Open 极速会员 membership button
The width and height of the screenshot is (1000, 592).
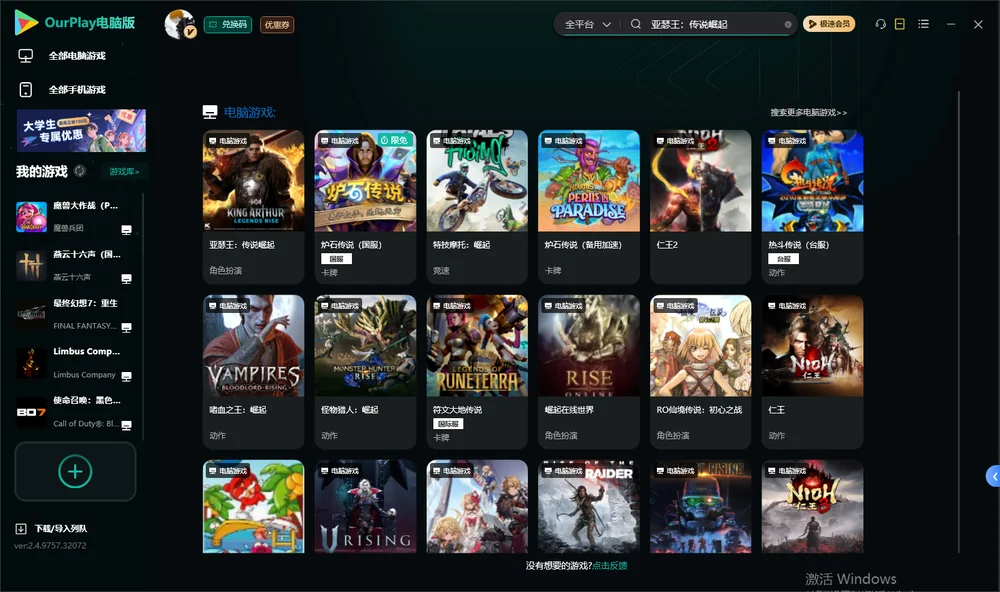pos(829,24)
